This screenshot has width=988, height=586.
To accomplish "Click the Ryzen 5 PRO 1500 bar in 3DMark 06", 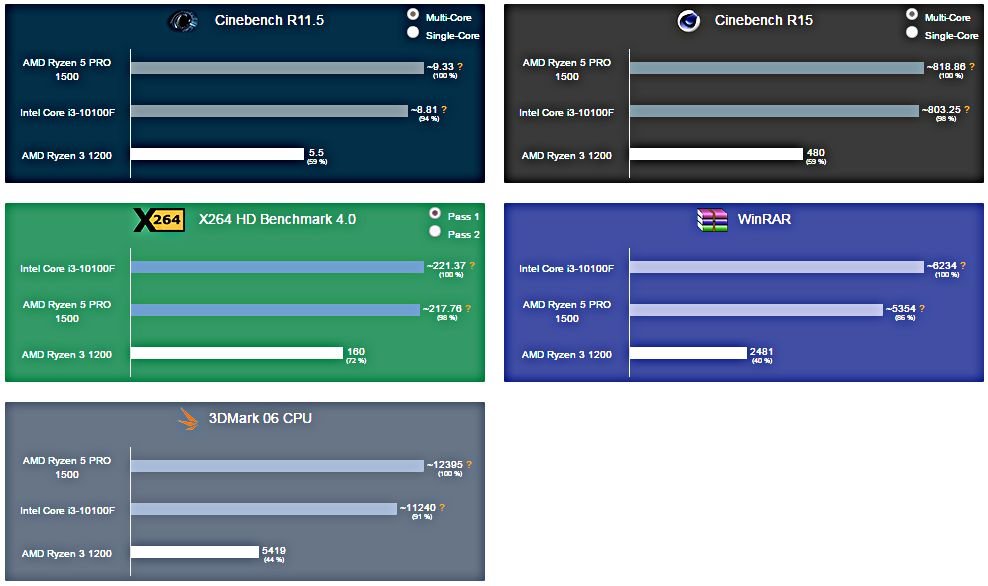I will [x=277, y=466].
